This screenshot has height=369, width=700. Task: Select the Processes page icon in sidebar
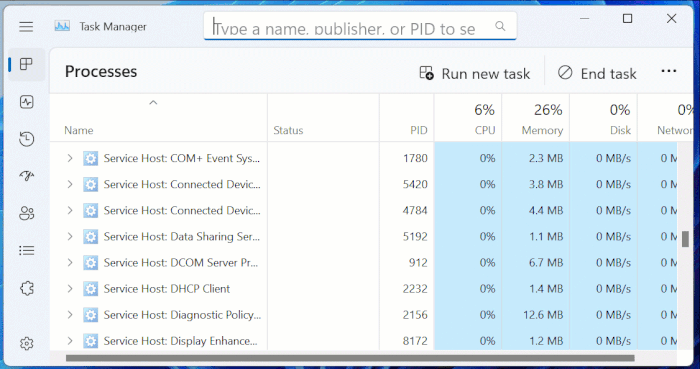click(26, 64)
